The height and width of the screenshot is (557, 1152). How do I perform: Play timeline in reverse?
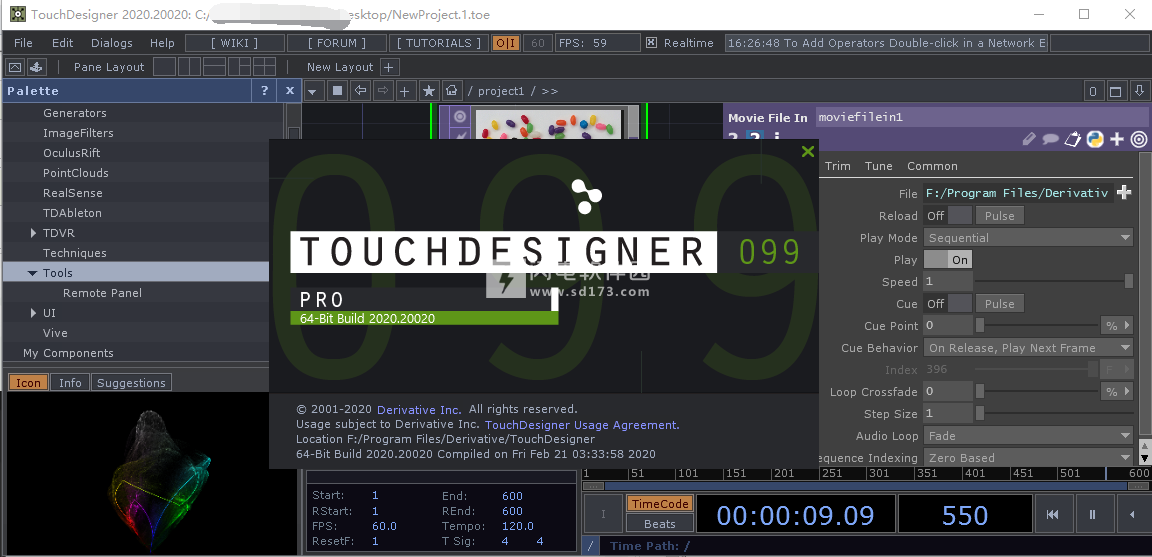coord(1134,514)
